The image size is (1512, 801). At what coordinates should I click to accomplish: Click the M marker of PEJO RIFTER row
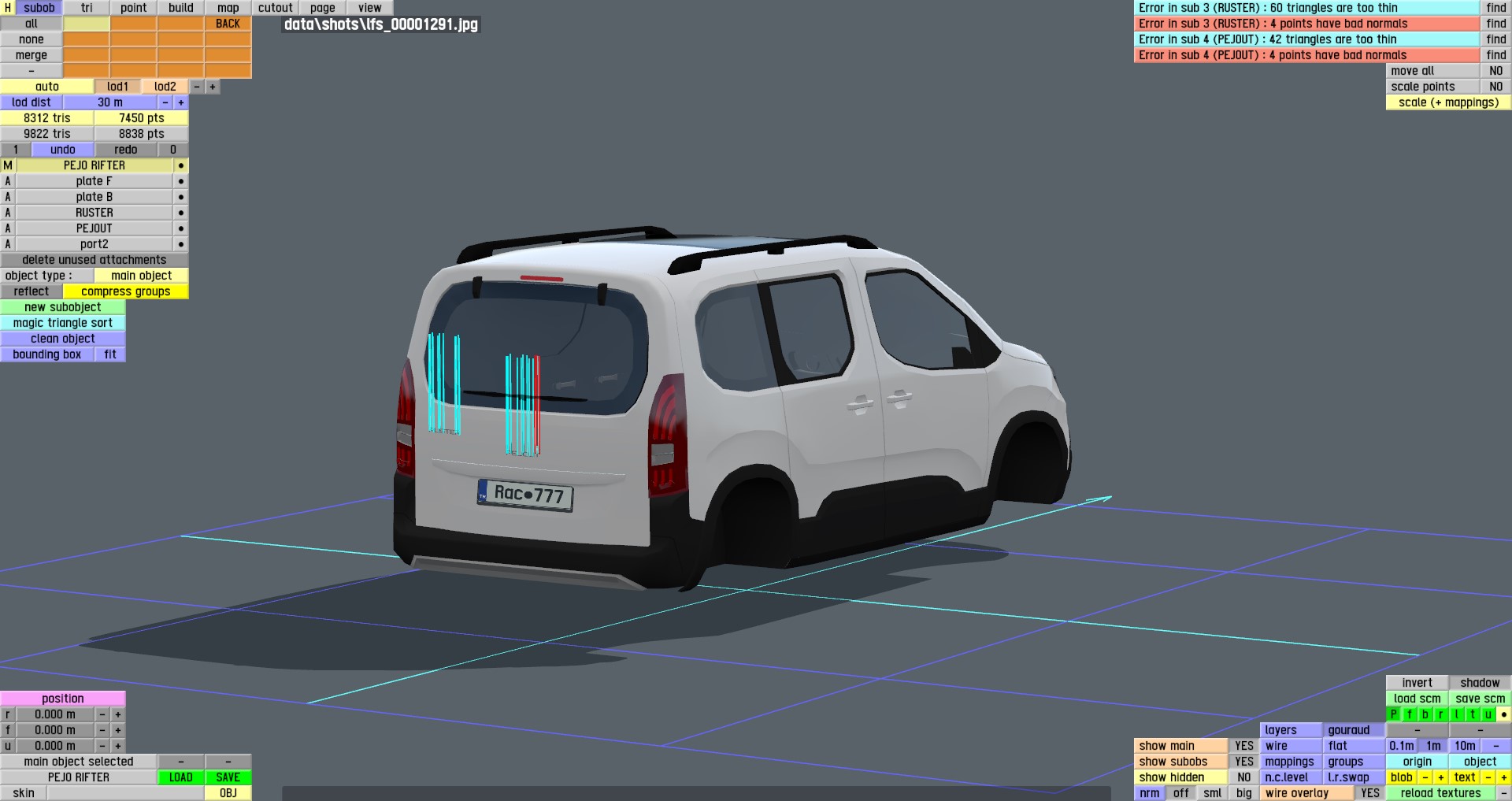pyautogui.click(x=8, y=165)
